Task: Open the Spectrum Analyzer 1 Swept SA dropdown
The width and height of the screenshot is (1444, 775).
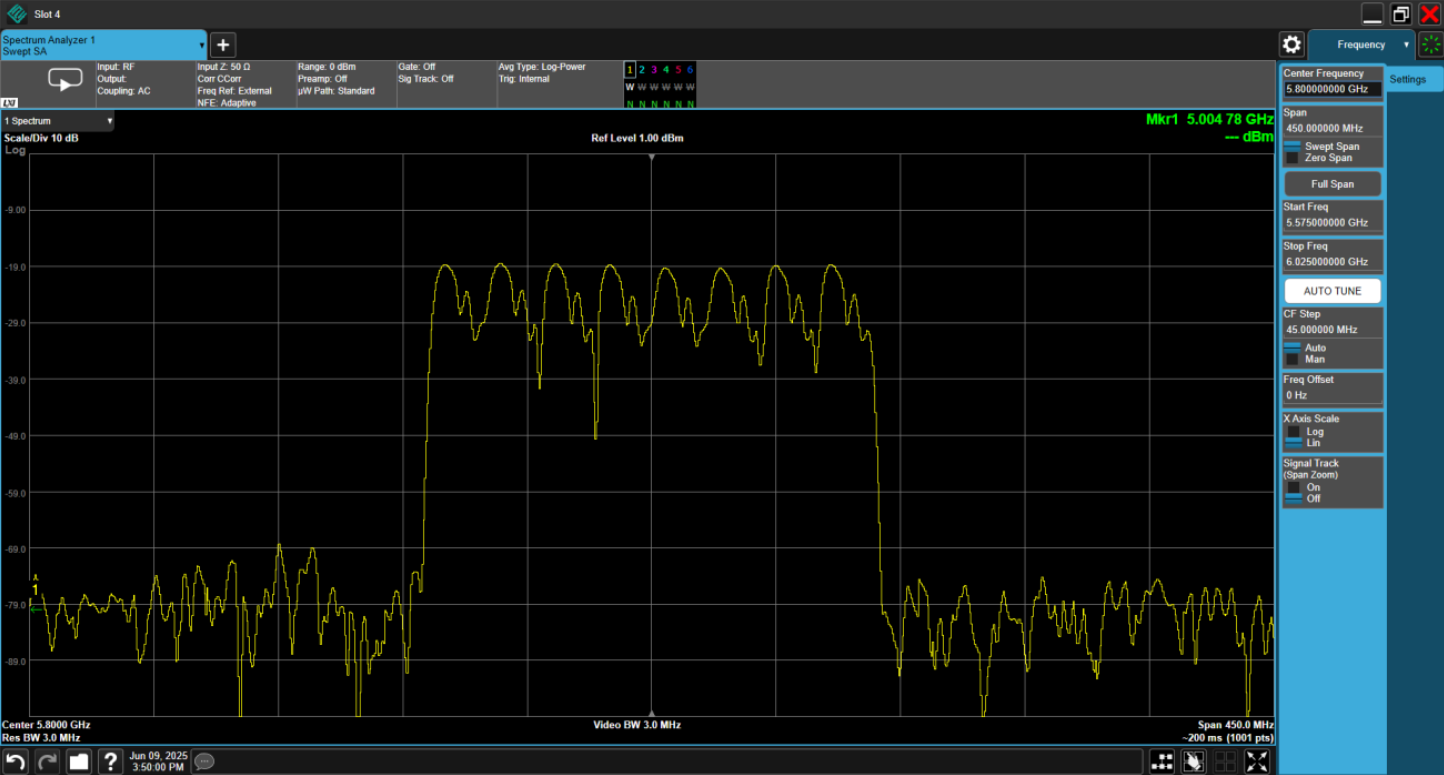Action: (x=104, y=45)
